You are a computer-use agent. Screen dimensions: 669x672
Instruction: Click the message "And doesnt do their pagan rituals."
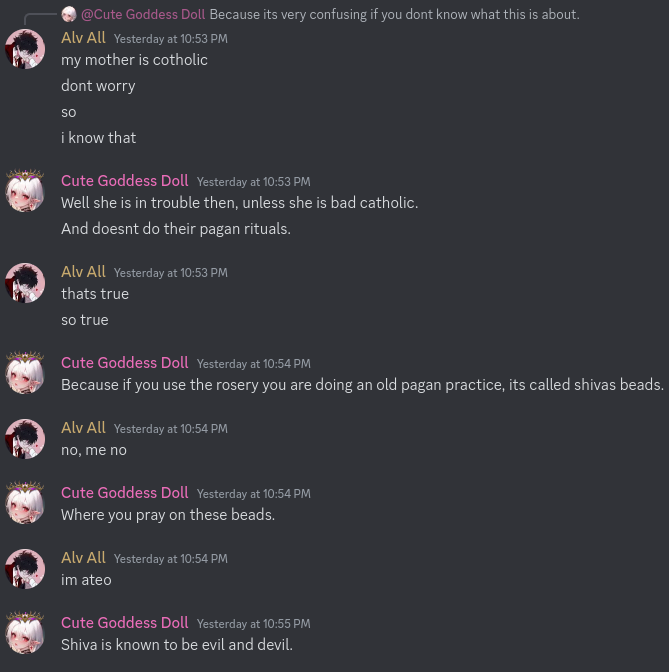(176, 229)
